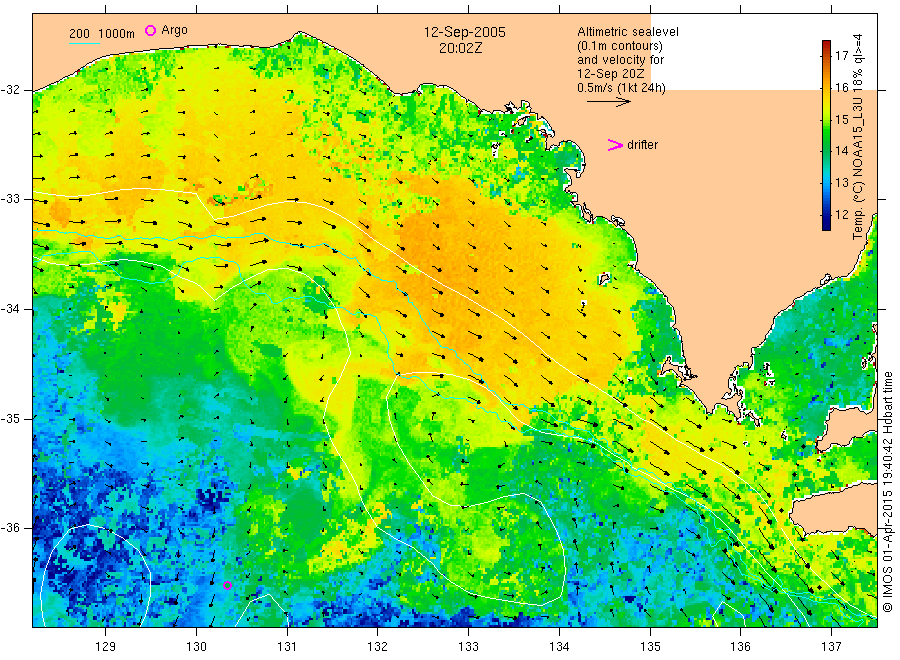This screenshot has width=900, height=660.
Task: Click the magenta drifter symbol in the legend
Action: [615, 145]
